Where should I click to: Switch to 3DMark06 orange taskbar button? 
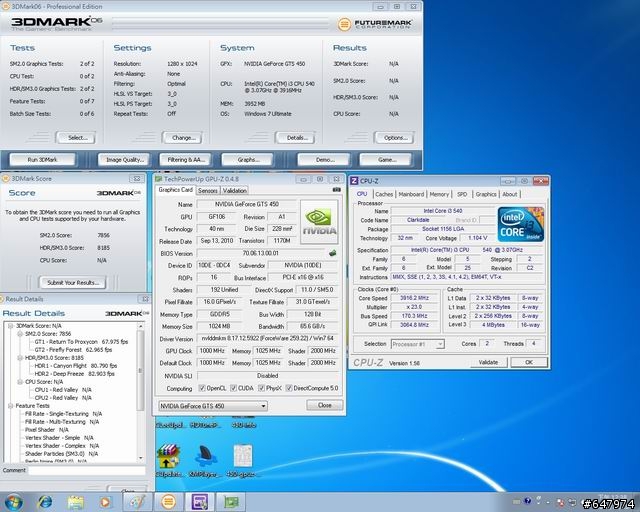click(169, 502)
